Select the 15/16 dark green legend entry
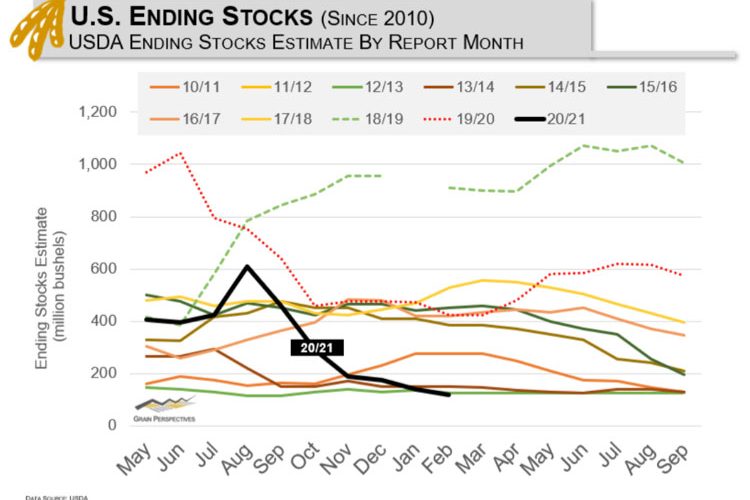Screen dimensions: 750x500 [x=642, y=87]
